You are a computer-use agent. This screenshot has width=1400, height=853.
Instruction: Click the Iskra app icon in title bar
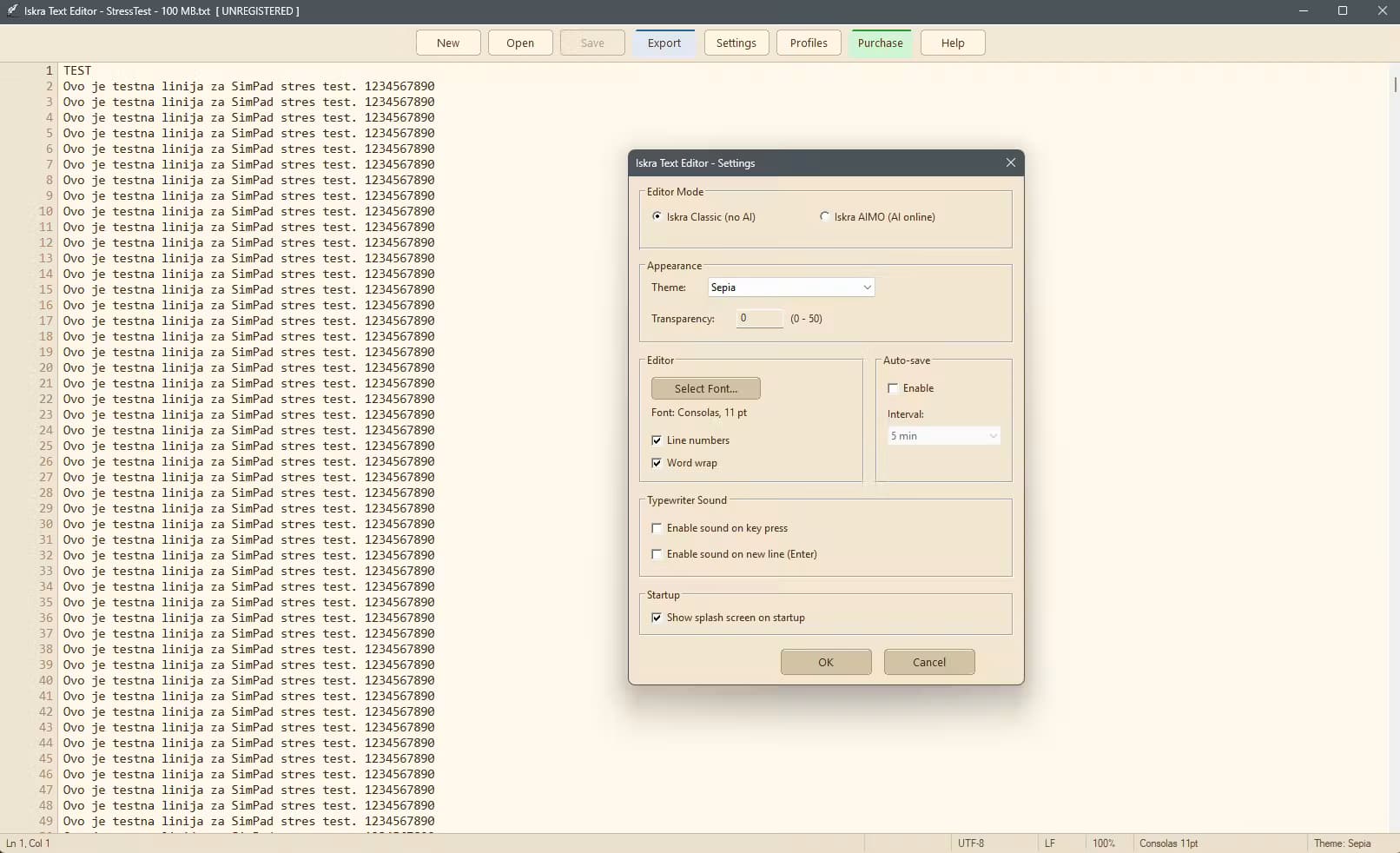(12, 10)
